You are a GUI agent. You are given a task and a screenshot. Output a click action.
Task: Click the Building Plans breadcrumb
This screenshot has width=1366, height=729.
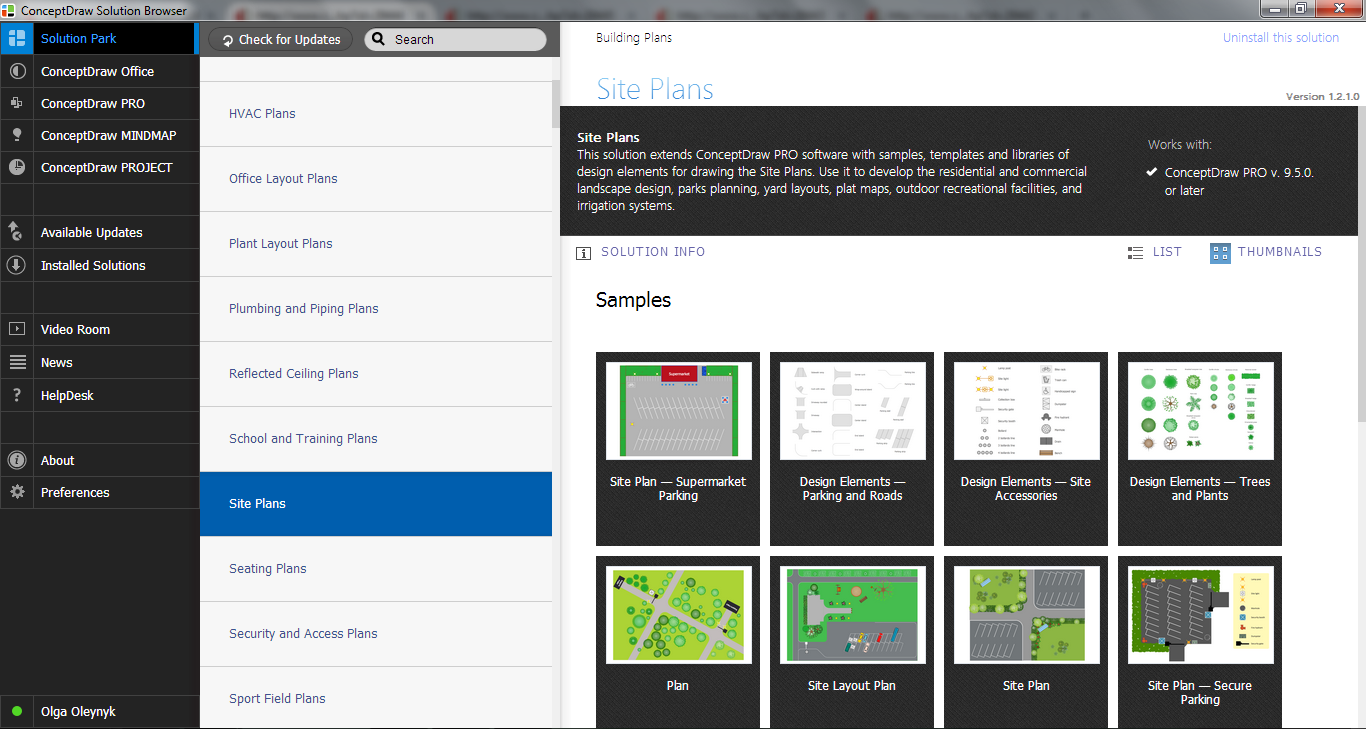click(634, 37)
